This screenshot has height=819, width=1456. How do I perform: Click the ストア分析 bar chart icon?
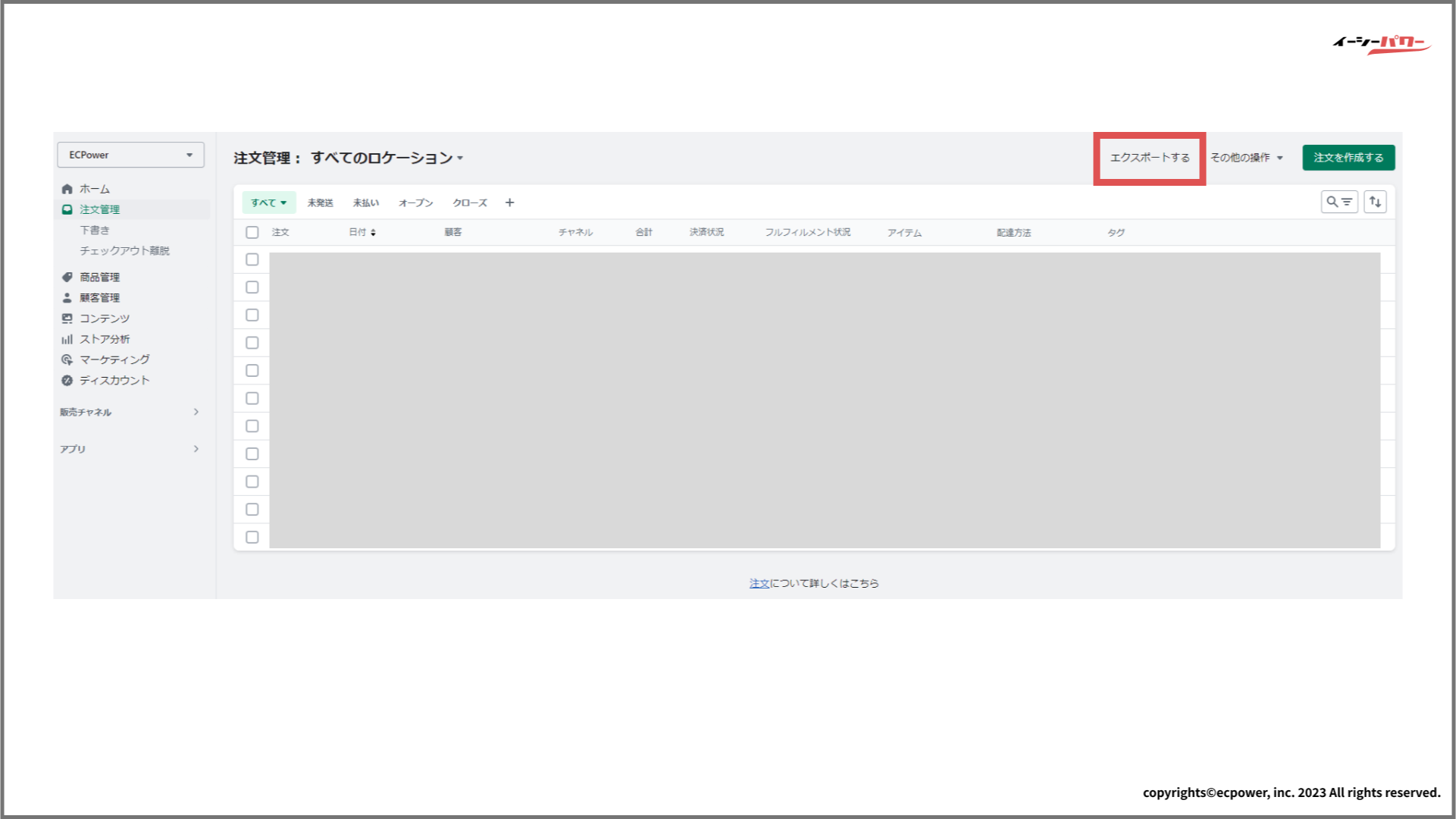(x=67, y=339)
